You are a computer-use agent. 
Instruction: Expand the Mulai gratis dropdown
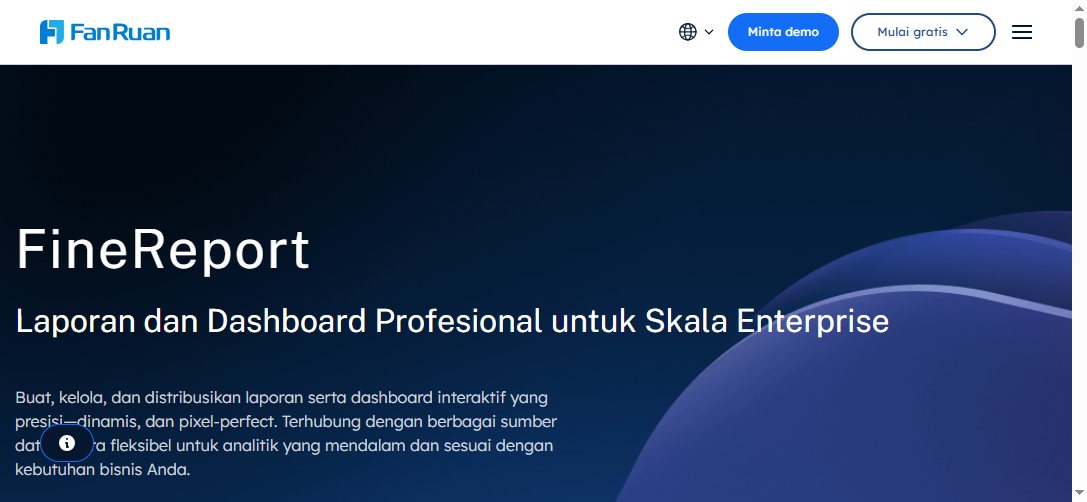tap(923, 32)
